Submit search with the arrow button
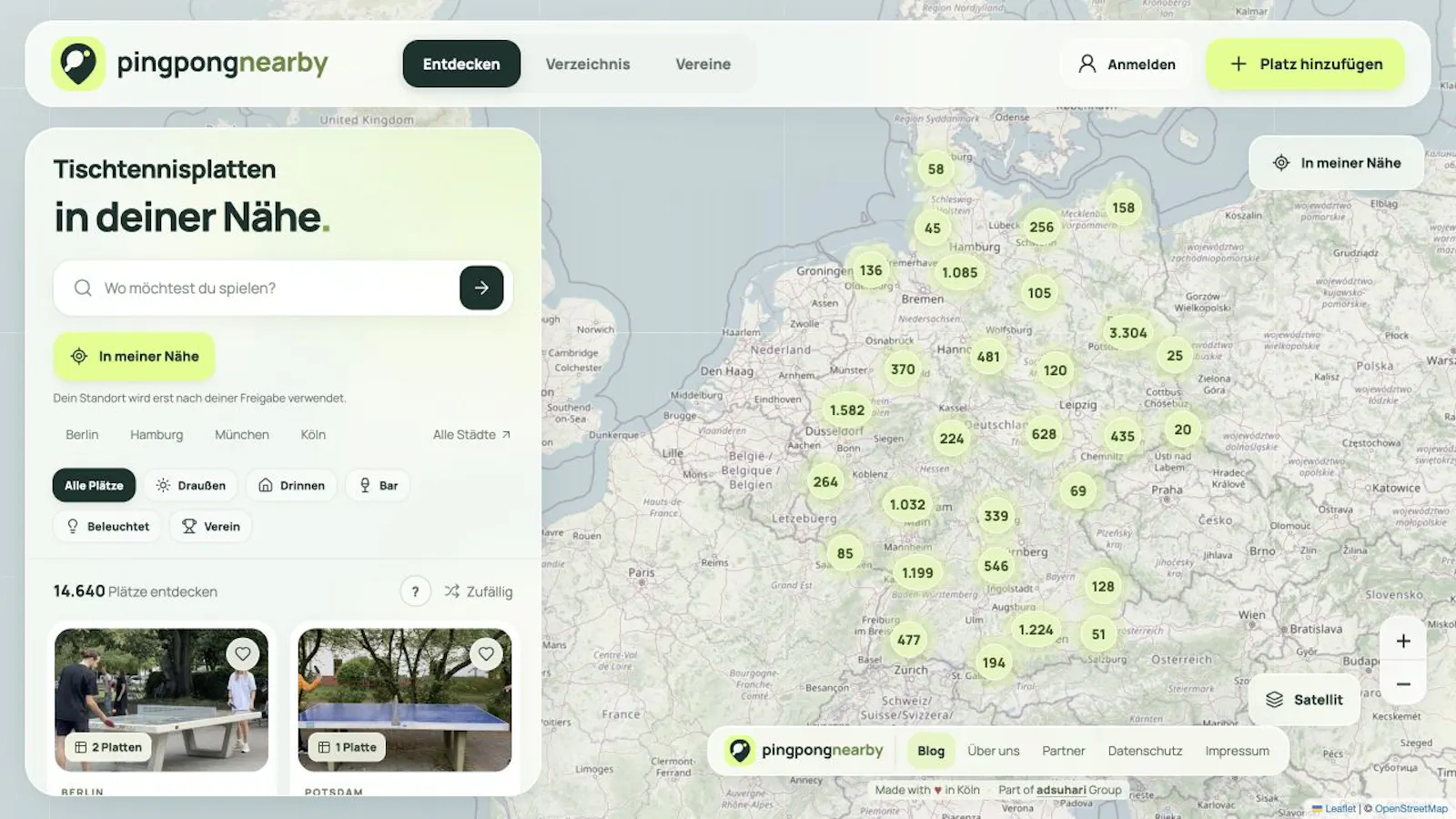 coord(481,288)
